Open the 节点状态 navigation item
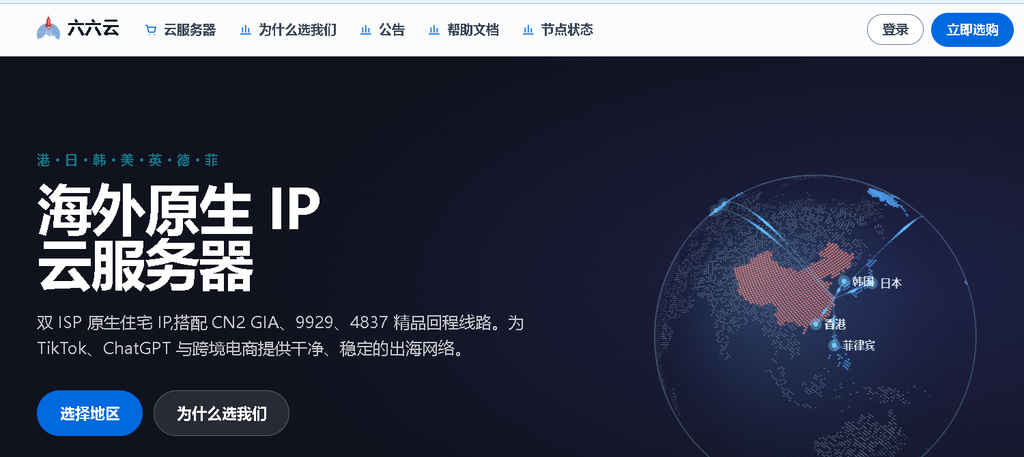This screenshot has width=1024, height=457. (567, 30)
